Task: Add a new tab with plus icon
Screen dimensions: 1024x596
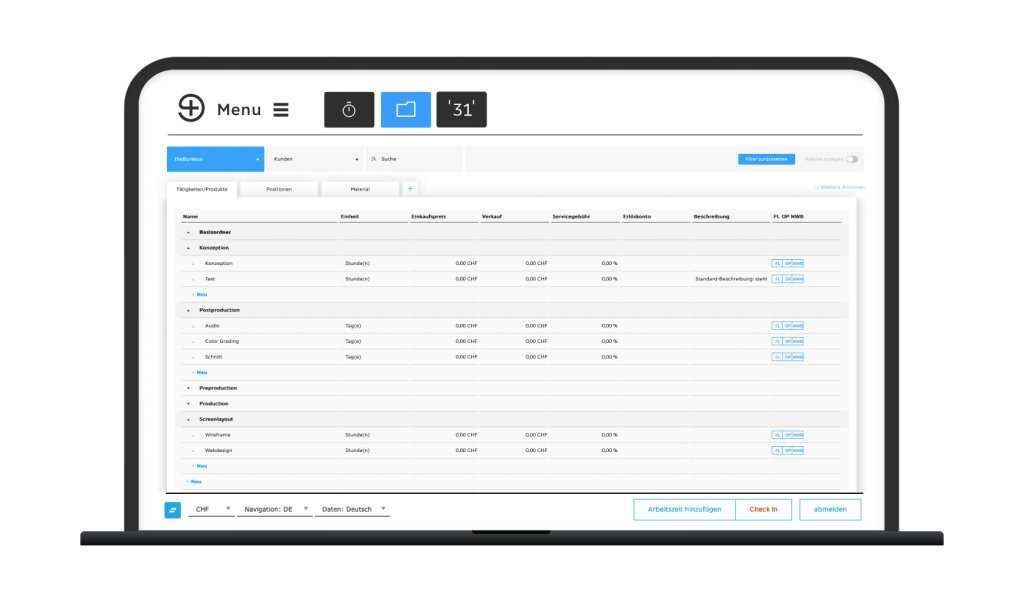Action: click(410, 189)
